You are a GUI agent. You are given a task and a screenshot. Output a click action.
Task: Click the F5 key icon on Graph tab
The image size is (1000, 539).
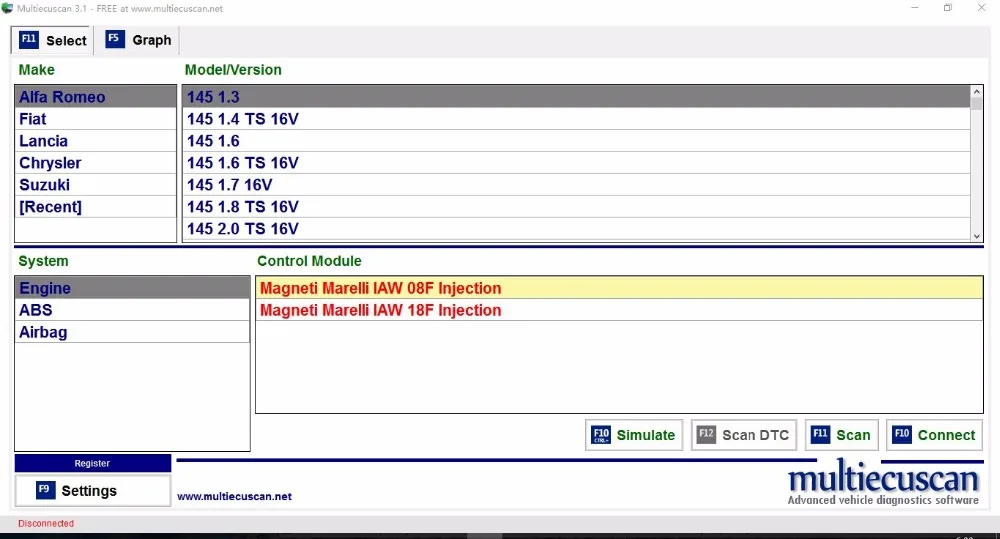pos(114,39)
